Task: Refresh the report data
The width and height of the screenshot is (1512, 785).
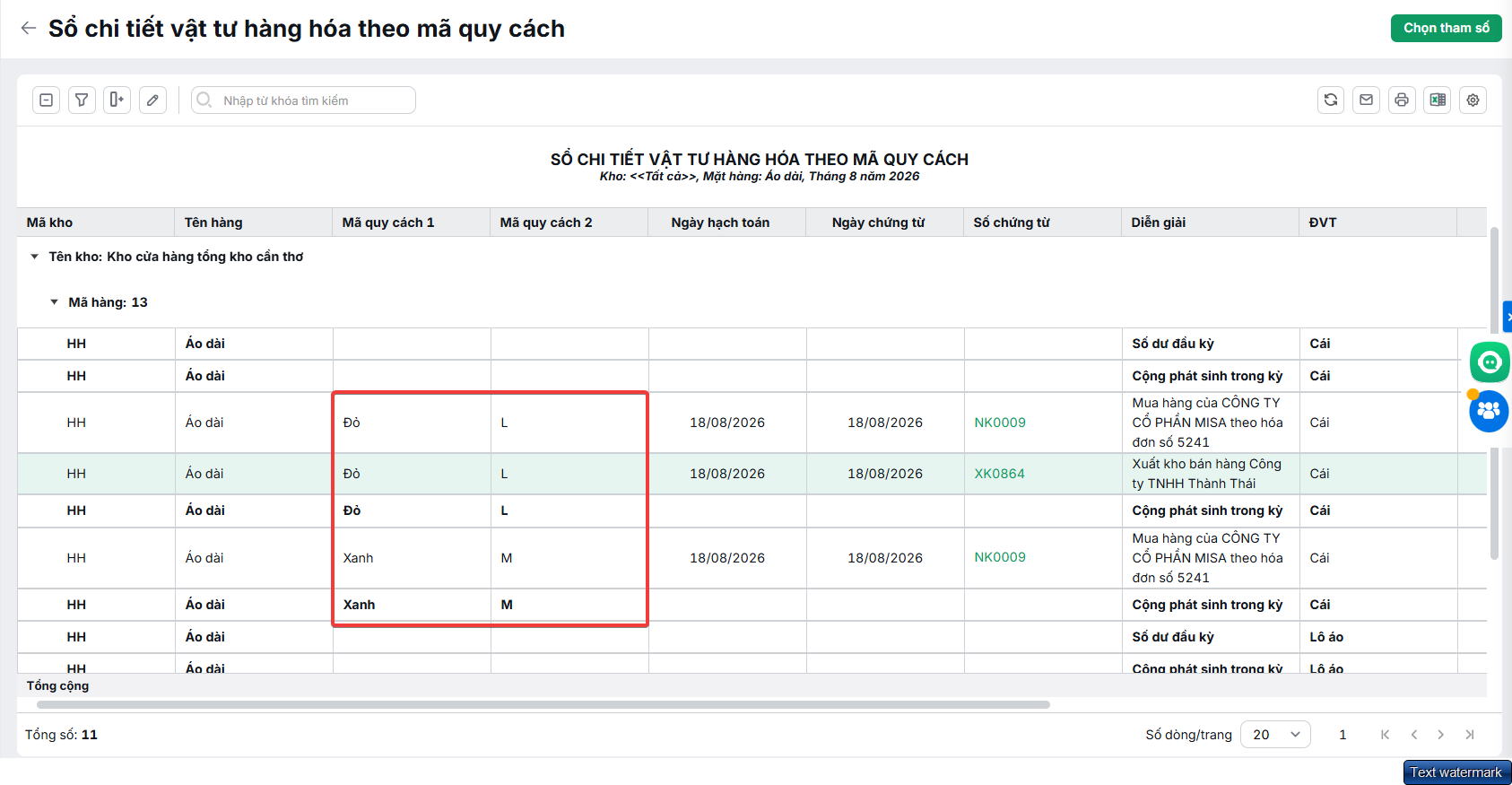Action: pos(1331,100)
